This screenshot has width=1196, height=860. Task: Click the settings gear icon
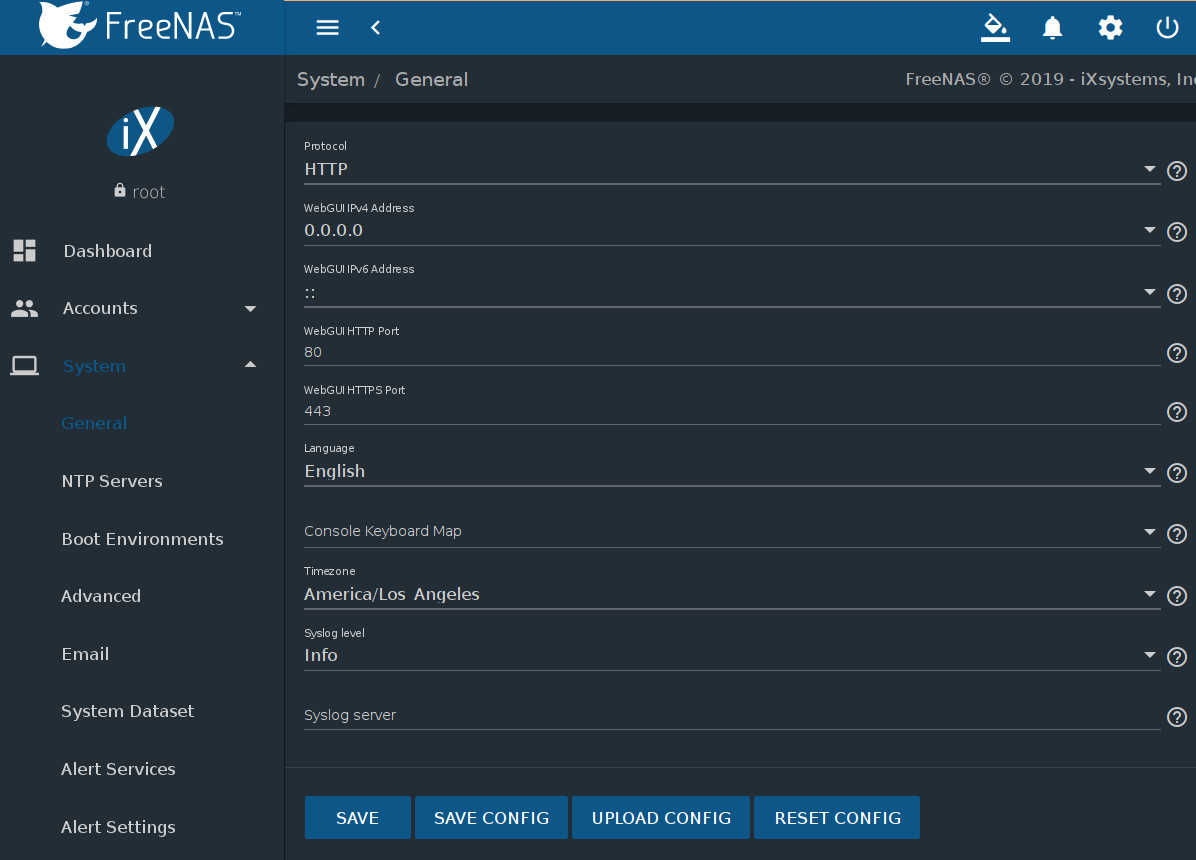pos(1110,28)
